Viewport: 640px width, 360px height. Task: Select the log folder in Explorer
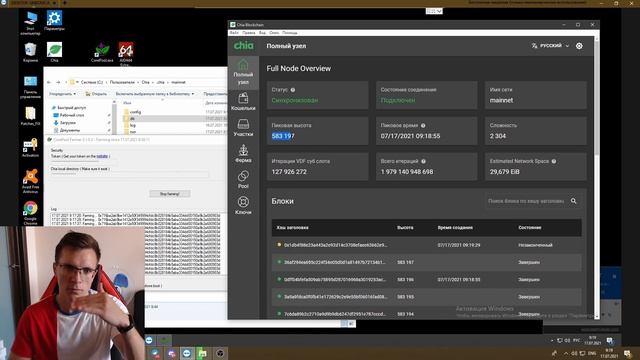point(133,125)
